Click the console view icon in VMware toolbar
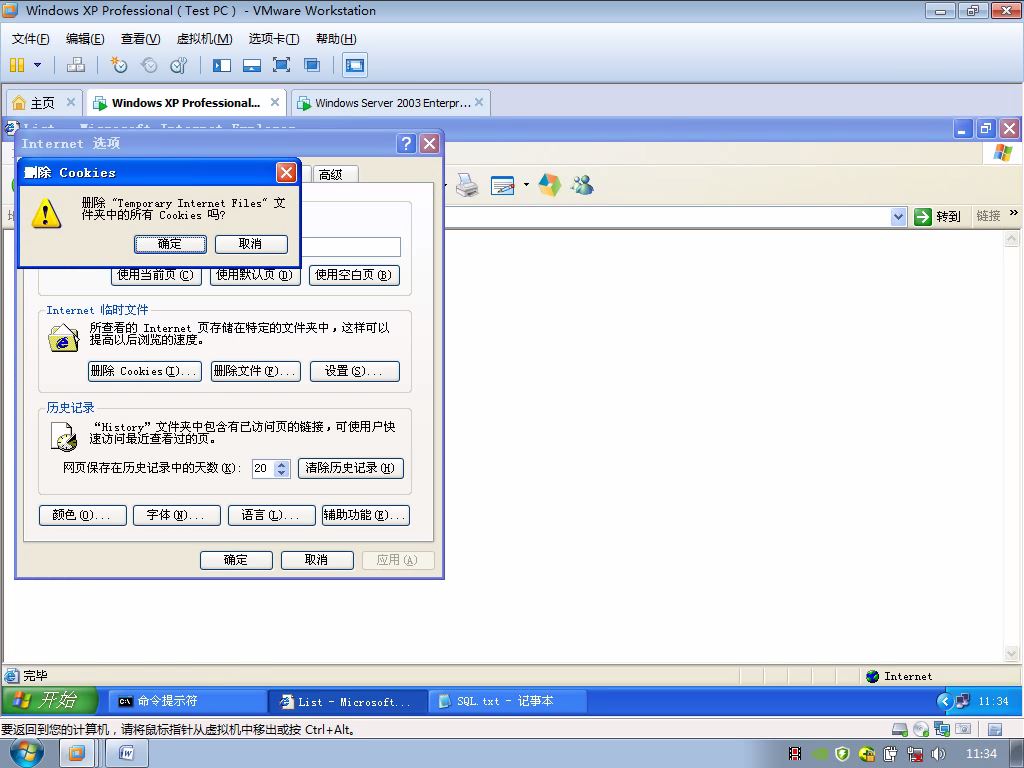This screenshot has width=1024, height=768. coord(355,65)
